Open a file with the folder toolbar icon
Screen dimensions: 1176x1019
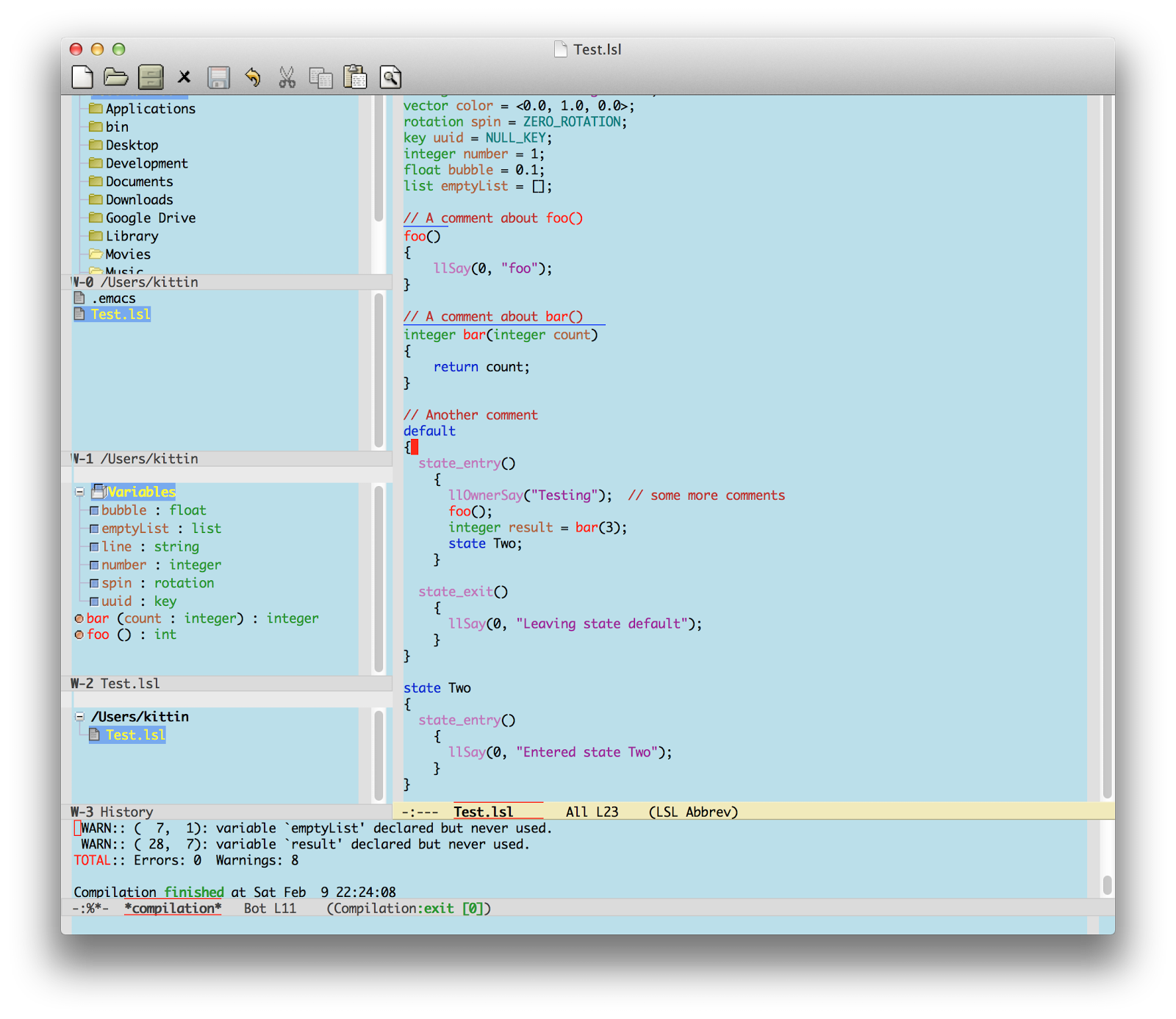point(116,77)
